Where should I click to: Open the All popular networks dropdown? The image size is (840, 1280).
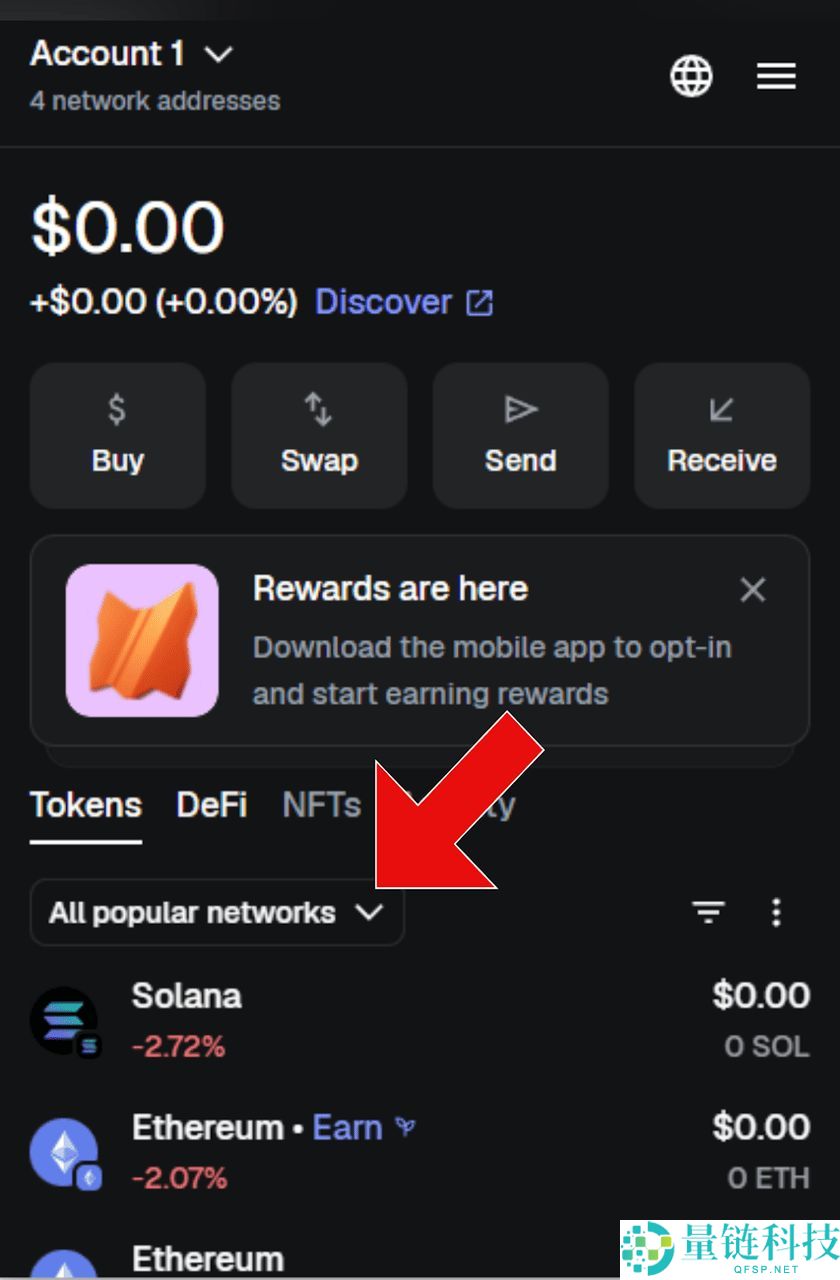pyautogui.click(x=216, y=912)
